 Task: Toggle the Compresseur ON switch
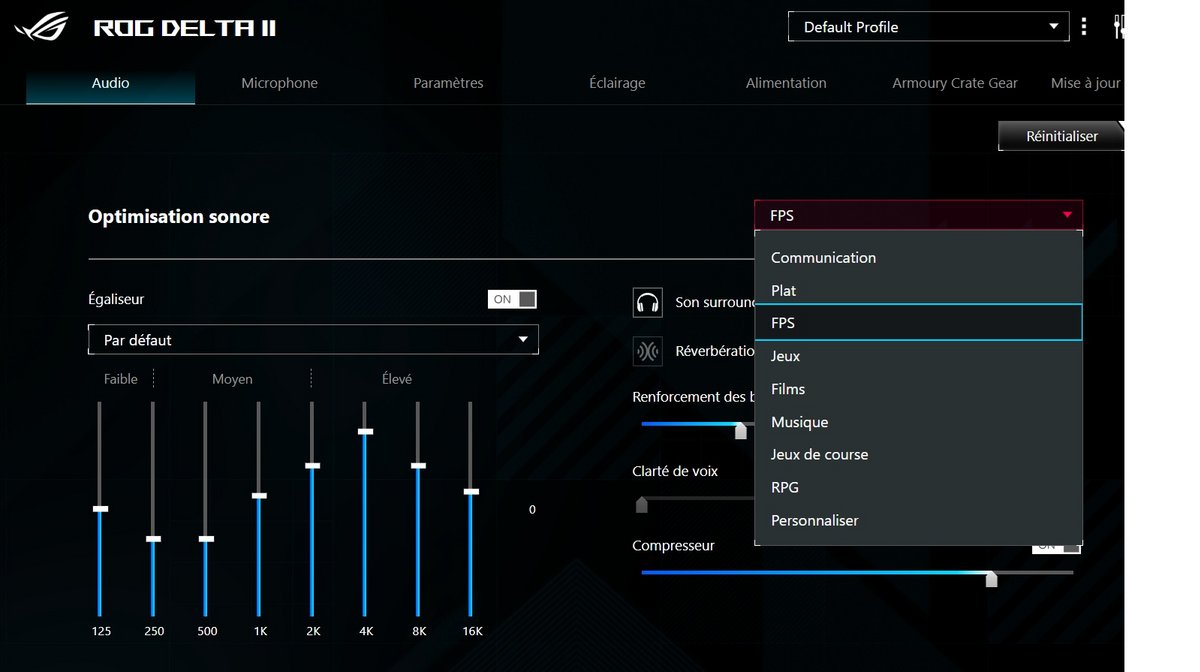point(1057,546)
